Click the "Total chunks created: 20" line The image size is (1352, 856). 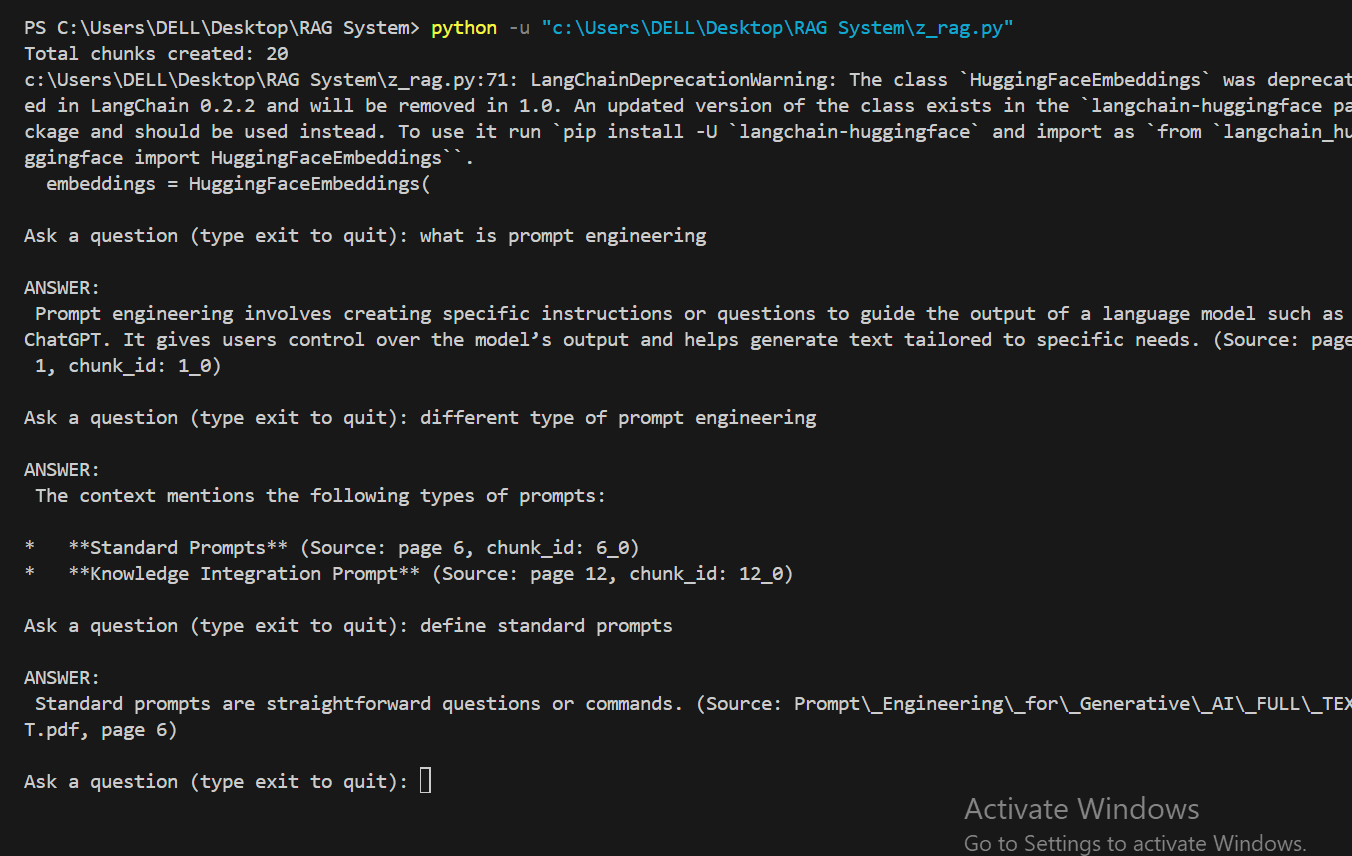pos(156,54)
